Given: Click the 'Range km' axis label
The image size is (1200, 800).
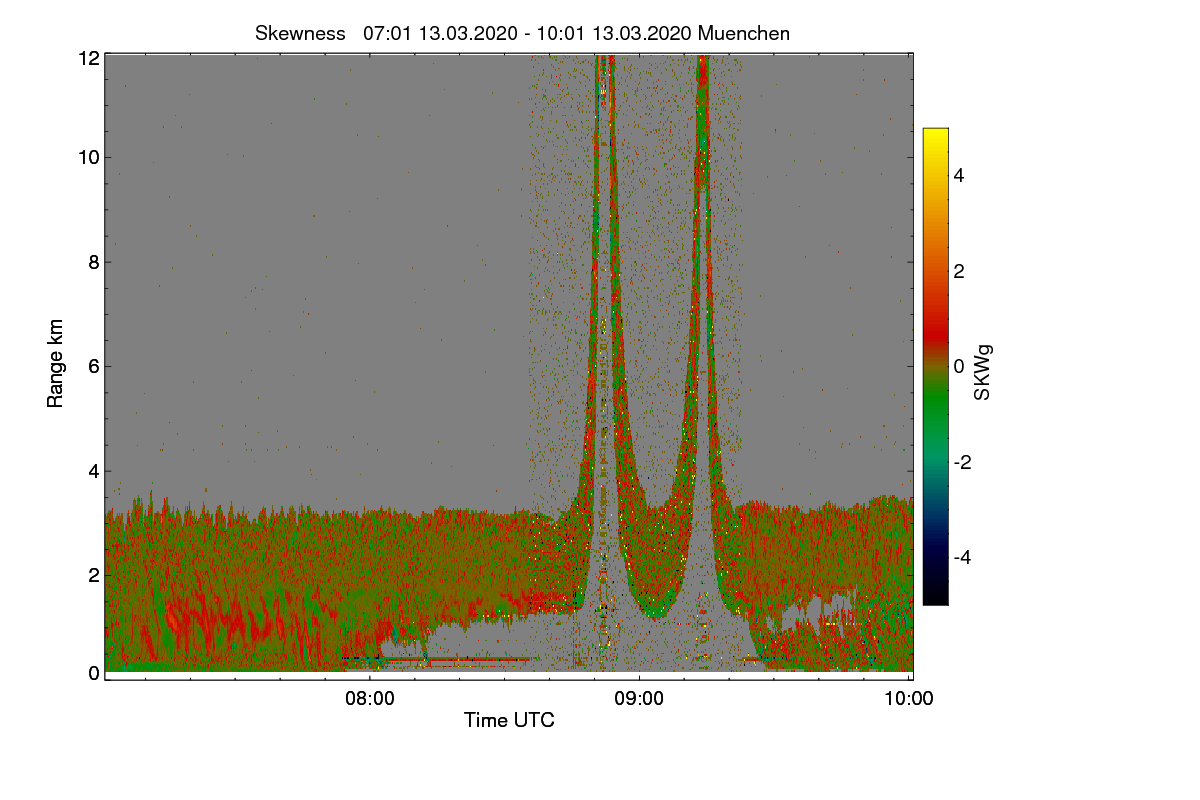Looking at the screenshot, I should pyautogui.click(x=56, y=364).
